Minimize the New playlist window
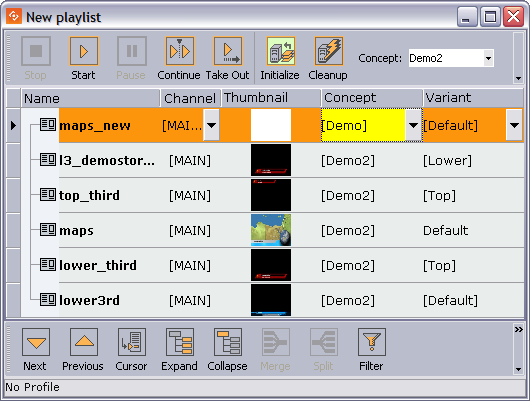The image size is (530, 401). pyautogui.click(x=467, y=17)
